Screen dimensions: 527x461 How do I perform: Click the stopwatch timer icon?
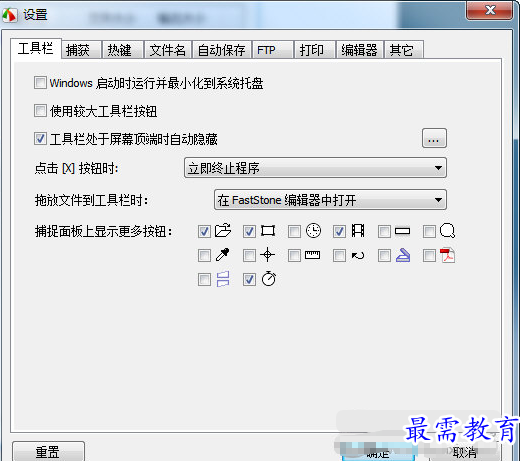click(269, 279)
